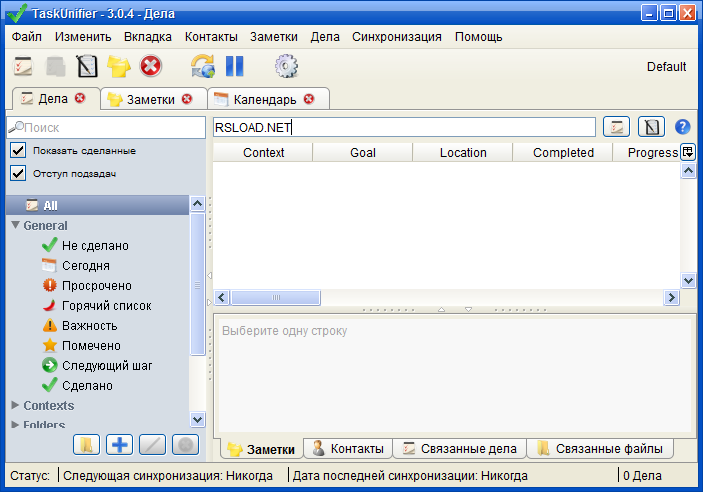
Task: Open the Связанные дела tab
Action: click(459, 448)
